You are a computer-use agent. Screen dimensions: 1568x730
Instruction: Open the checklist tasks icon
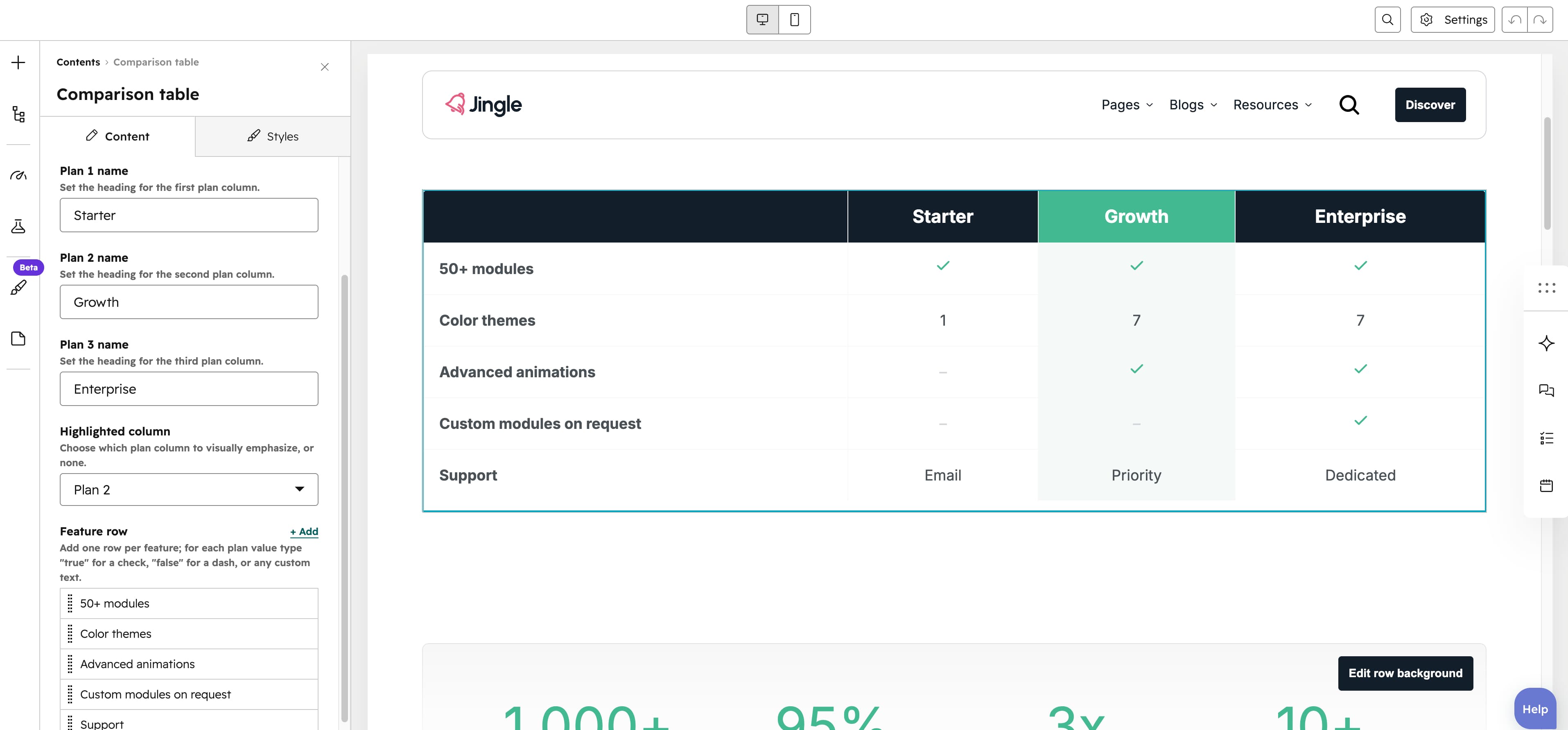pyautogui.click(x=1546, y=438)
